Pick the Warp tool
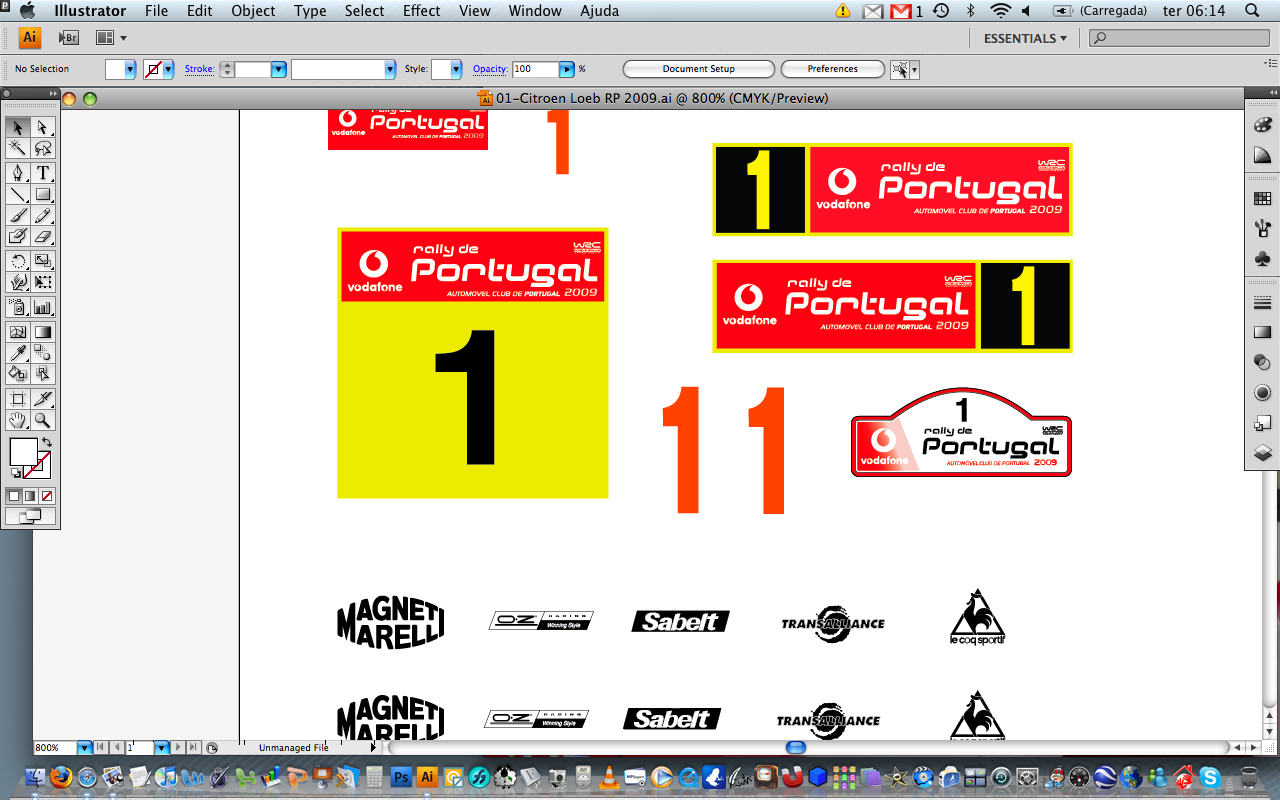The width and height of the screenshot is (1280, 800). (18, 282)
